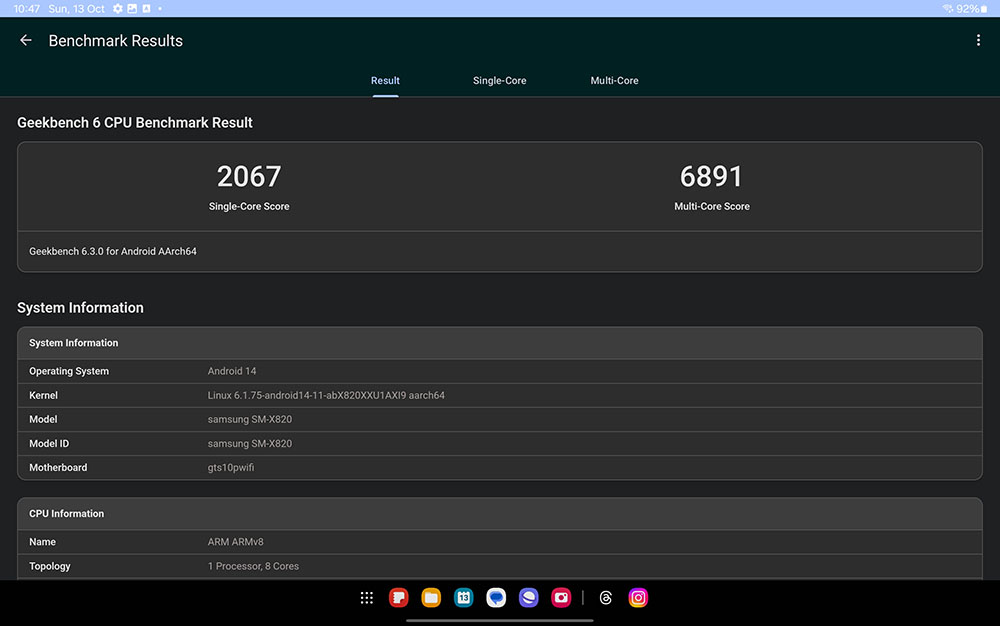Tap the letter A notification icon

pyautogui.click(x=146, y=9)
